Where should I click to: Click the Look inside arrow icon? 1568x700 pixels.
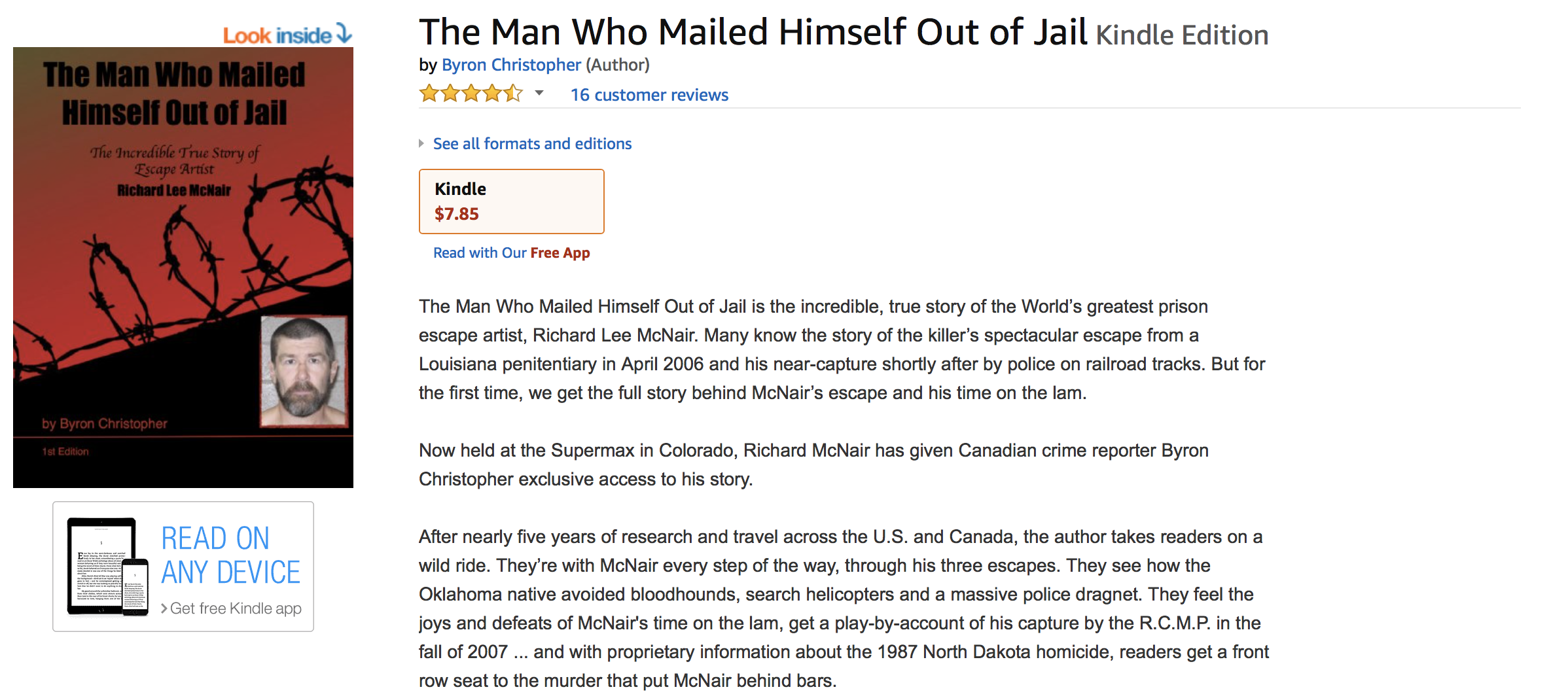coord(344,33)
